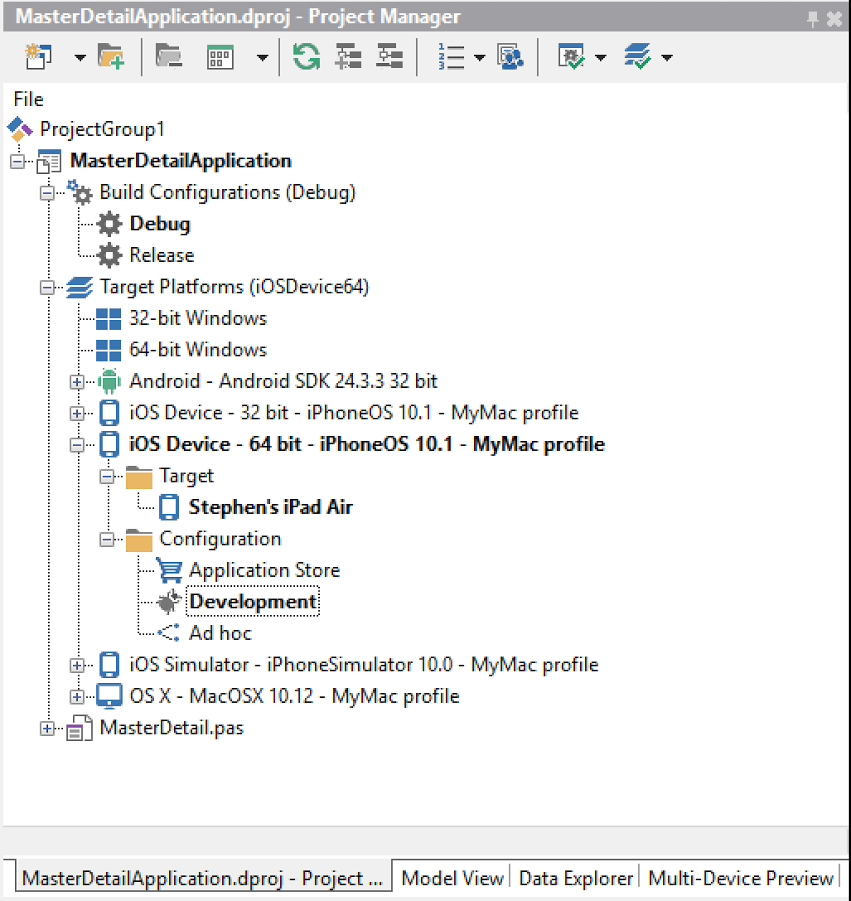Select iOS Simulator - iPhoneSimulator 10.0 platform

point(364,665)
